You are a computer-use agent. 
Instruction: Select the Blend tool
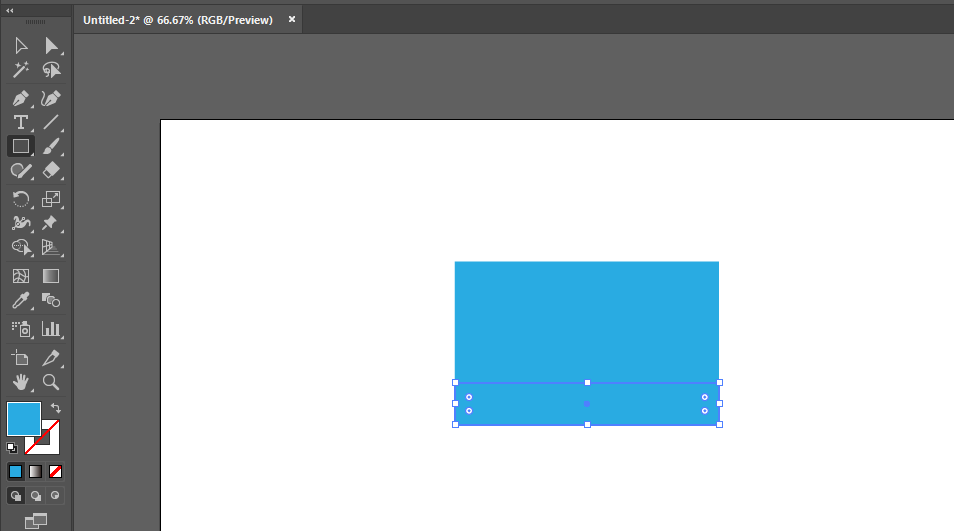point(51,300)
